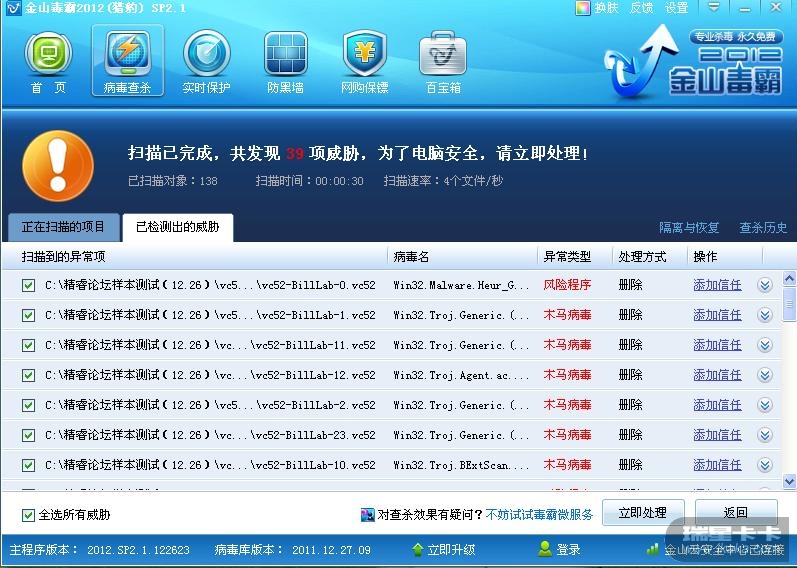
Task: Click the 反馈 feedback link in title bar
Action: [x=641, y=8]
